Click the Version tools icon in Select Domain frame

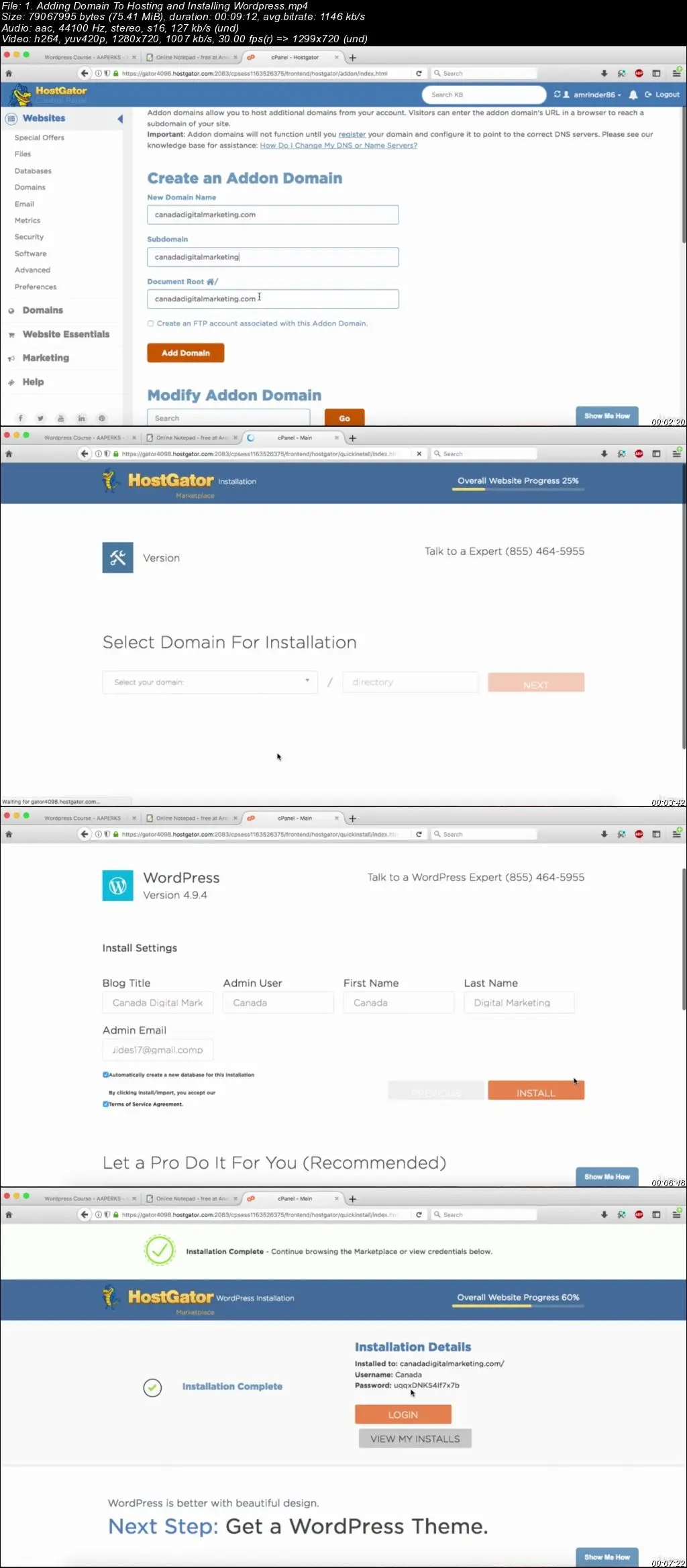[117, 558]
